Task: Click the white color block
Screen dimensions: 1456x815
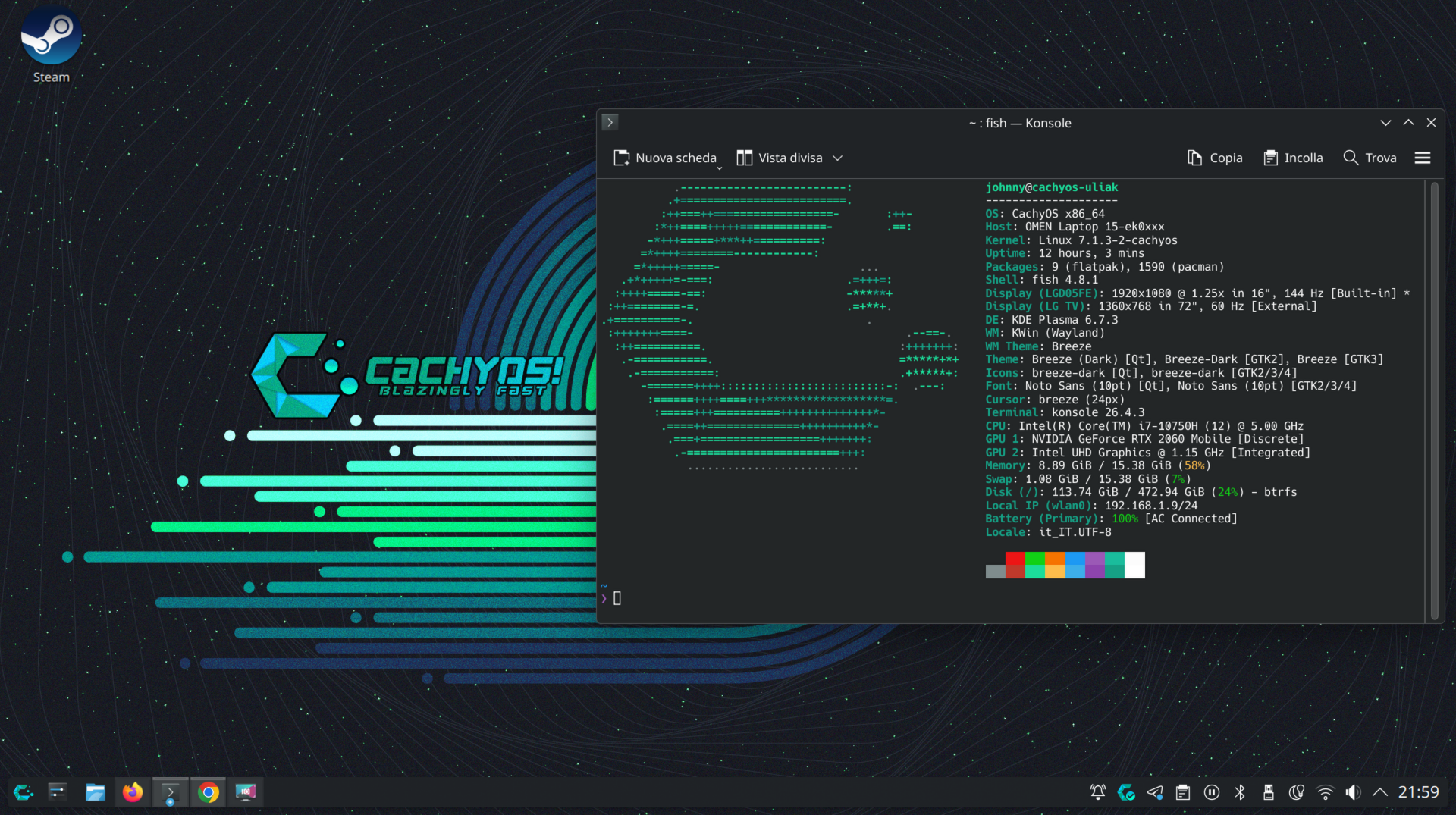Action: 1134,565
